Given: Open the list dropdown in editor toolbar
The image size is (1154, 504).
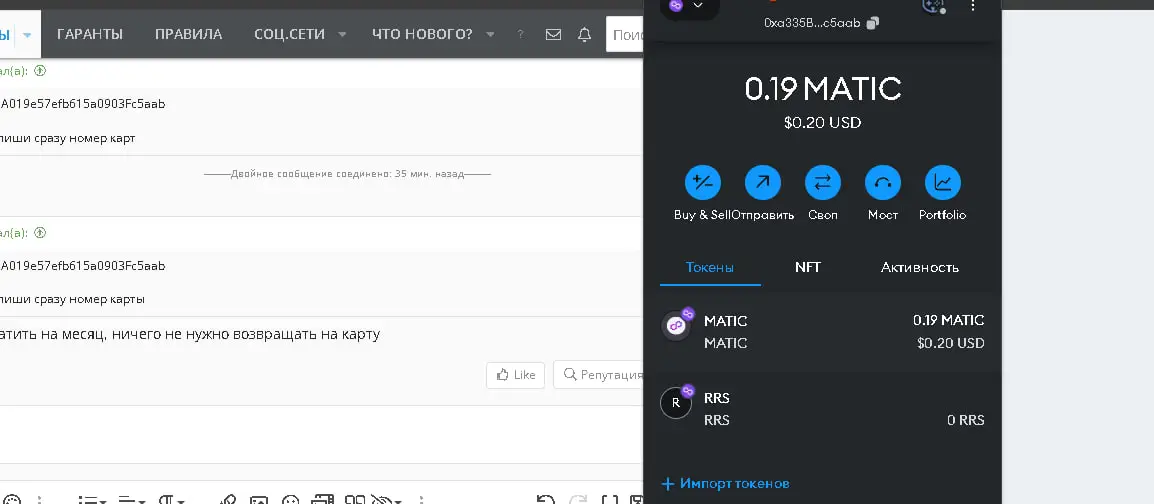Looking at the screenshot, I should click(x=93, y=500).
